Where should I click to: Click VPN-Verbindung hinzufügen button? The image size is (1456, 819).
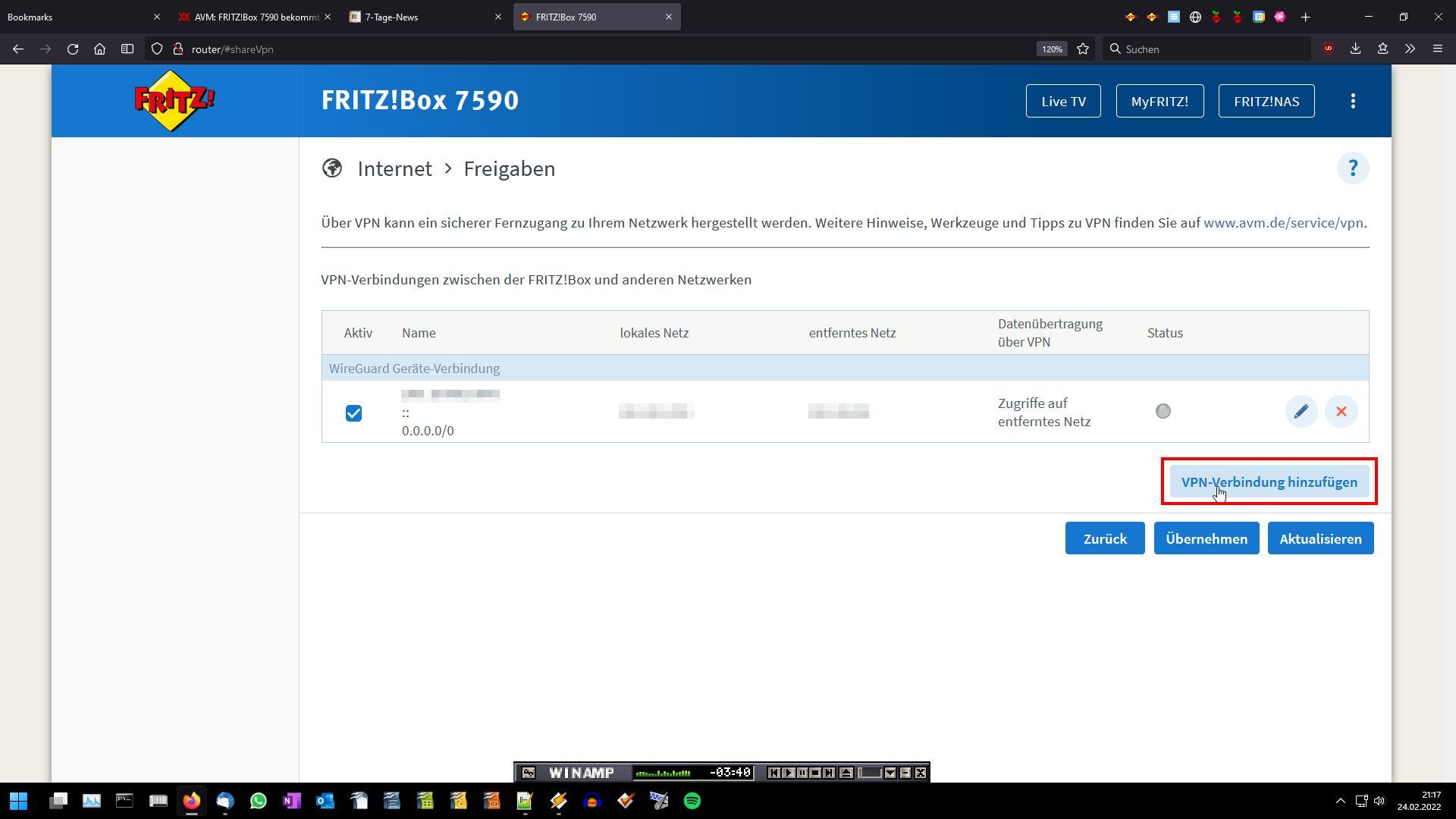(x=1269, y=482)
